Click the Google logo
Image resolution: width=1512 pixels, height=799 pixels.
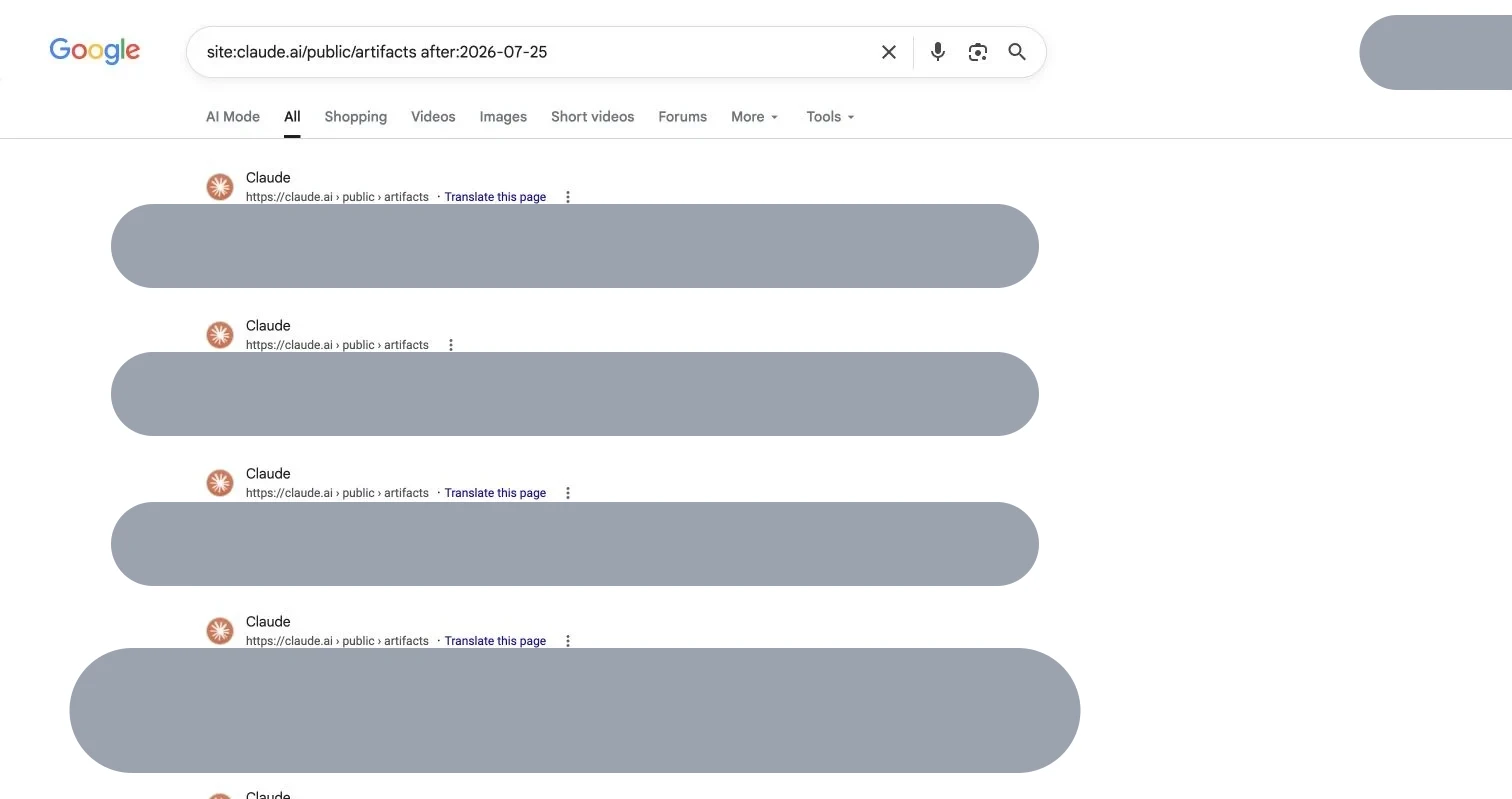tap(95, 51)
